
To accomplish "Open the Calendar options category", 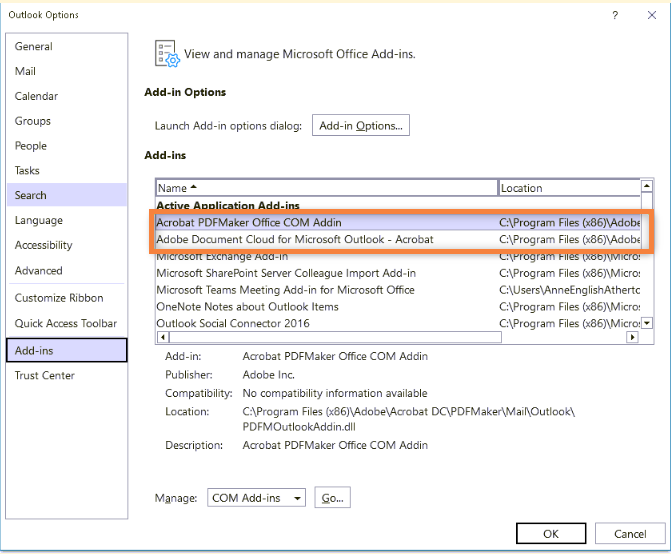I will [x=67, y=96].
